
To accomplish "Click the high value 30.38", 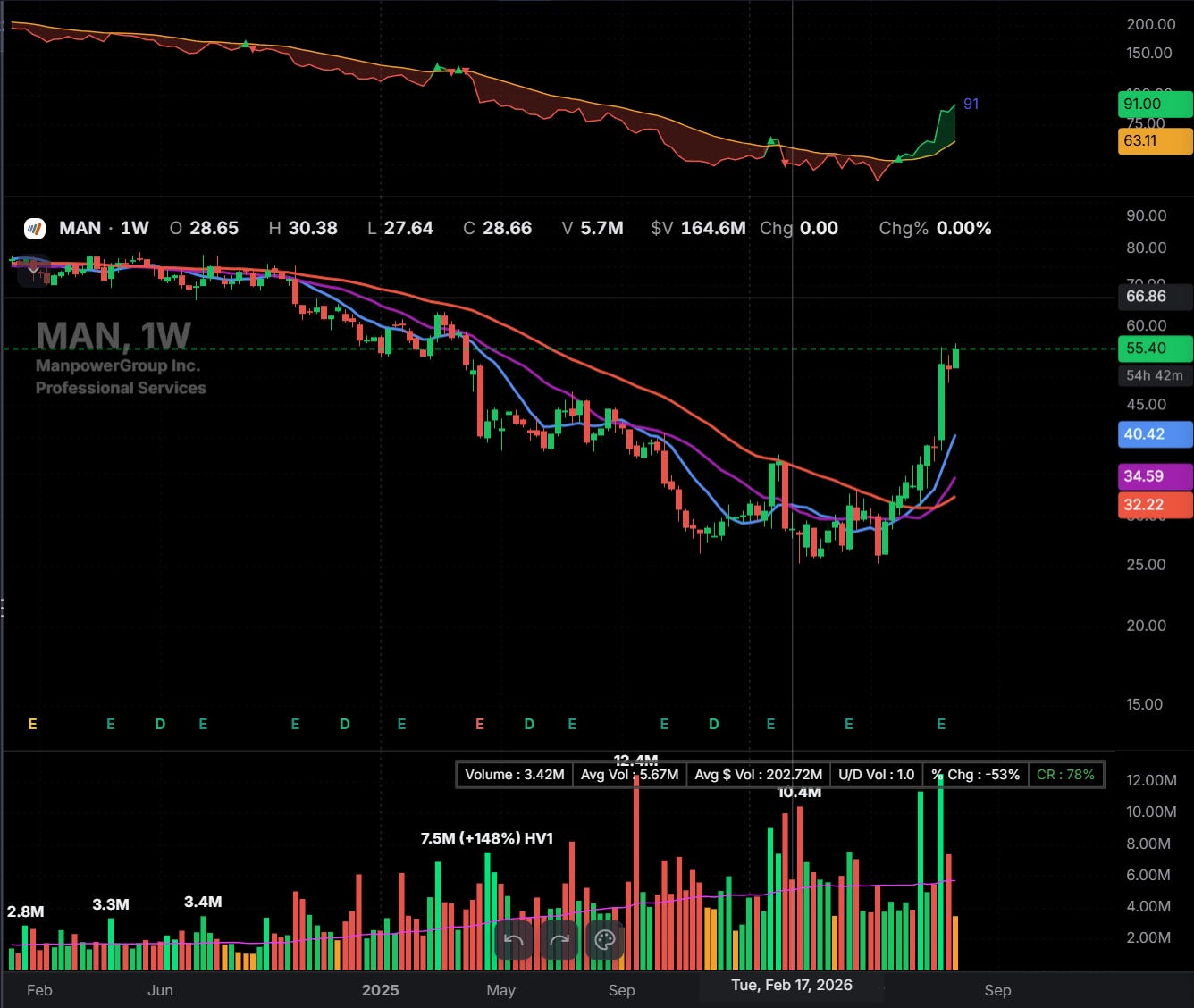I will click(x=313, y=228).
